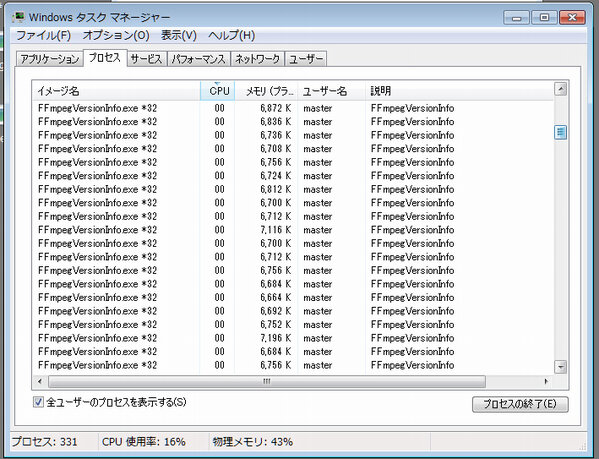Screen dimensions: 599x459
Task: Sort by the イメージ名 column header
Action: point(116,91)
